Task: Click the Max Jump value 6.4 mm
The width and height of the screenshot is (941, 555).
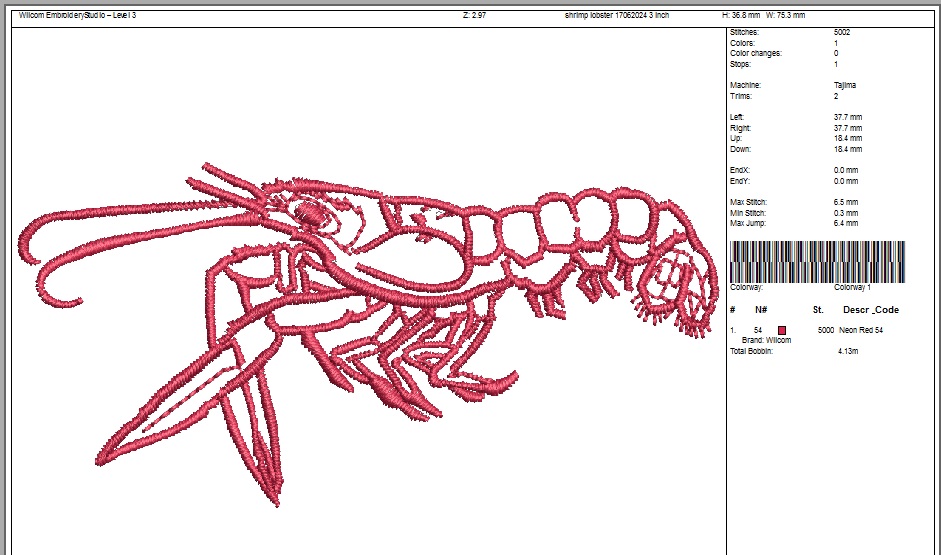Action: (846, 222)
